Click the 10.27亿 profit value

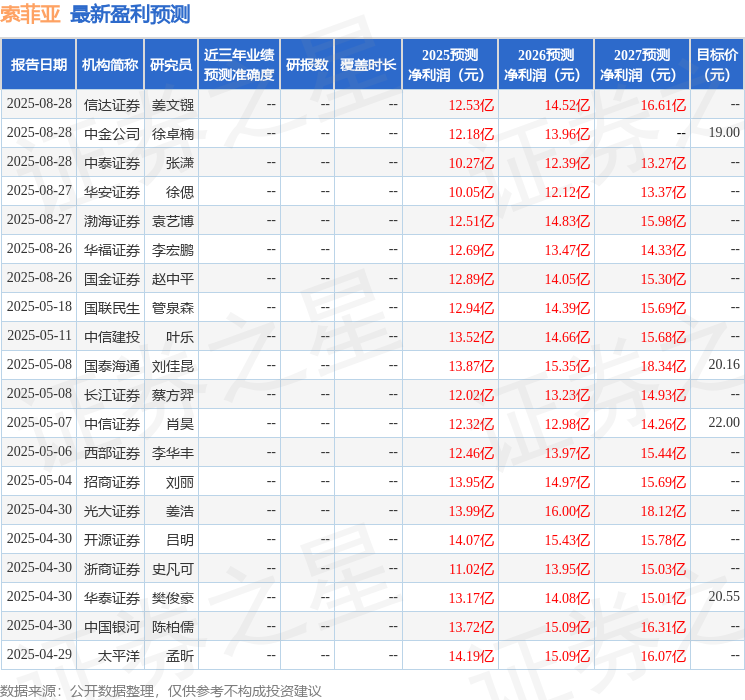point(471,163)
